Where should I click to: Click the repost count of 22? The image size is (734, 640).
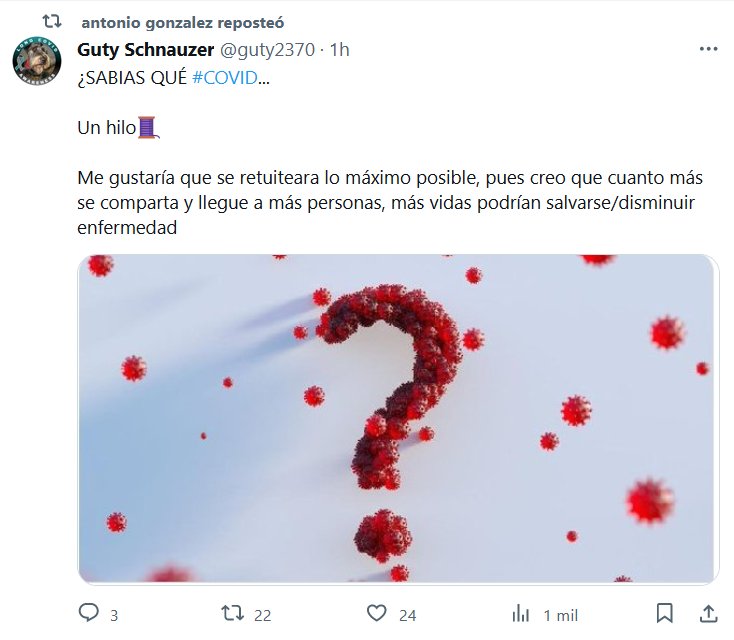coord(262,614)
